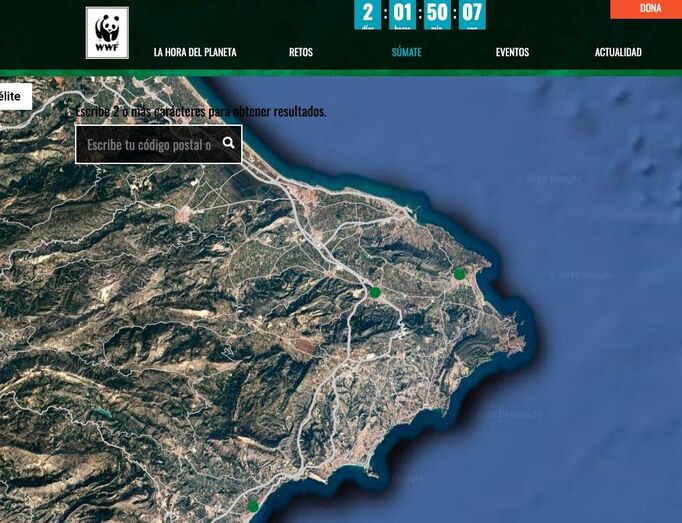Click the search magnifier icon

tap(228, 142)
